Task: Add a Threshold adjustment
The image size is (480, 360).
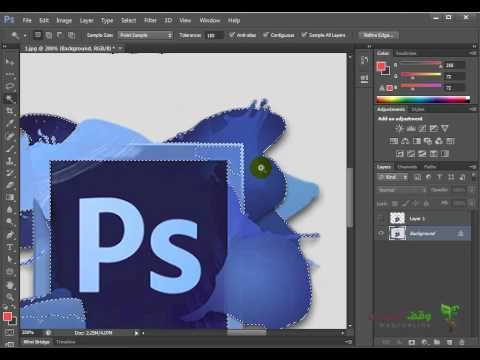Action: pos(422,154)
